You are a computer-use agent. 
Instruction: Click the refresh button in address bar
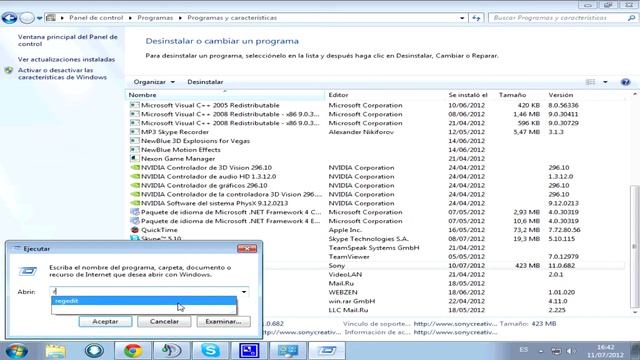476,18
